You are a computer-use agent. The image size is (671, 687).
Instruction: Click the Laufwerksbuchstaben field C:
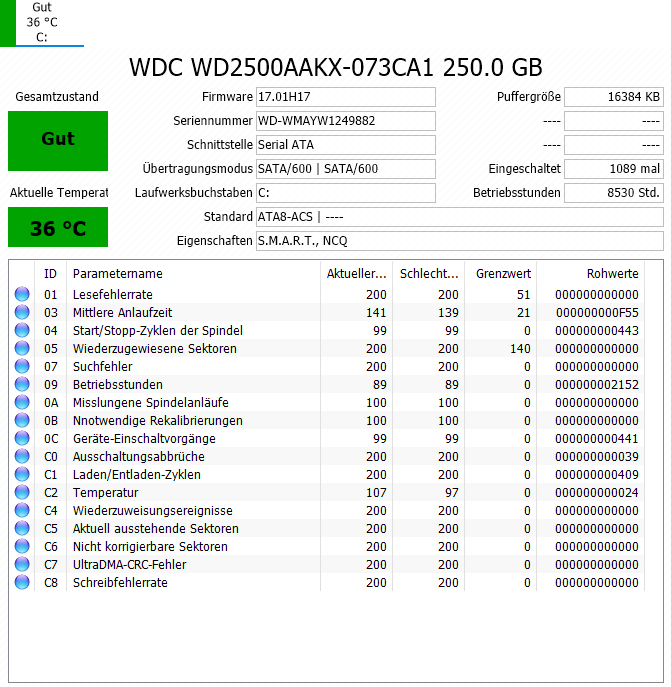(x=345, y=193)
